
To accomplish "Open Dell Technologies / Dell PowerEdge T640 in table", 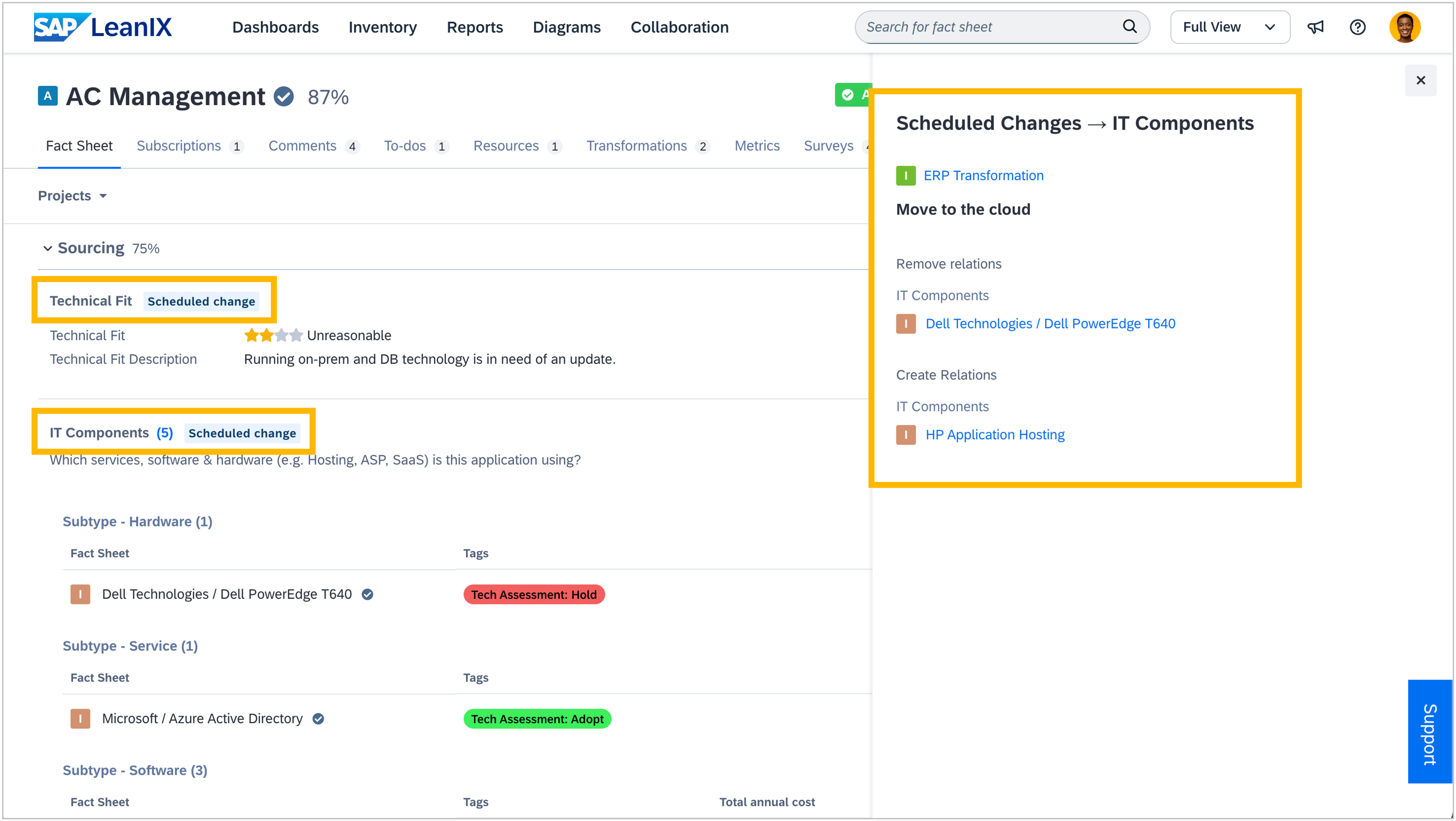I will 226,594.
